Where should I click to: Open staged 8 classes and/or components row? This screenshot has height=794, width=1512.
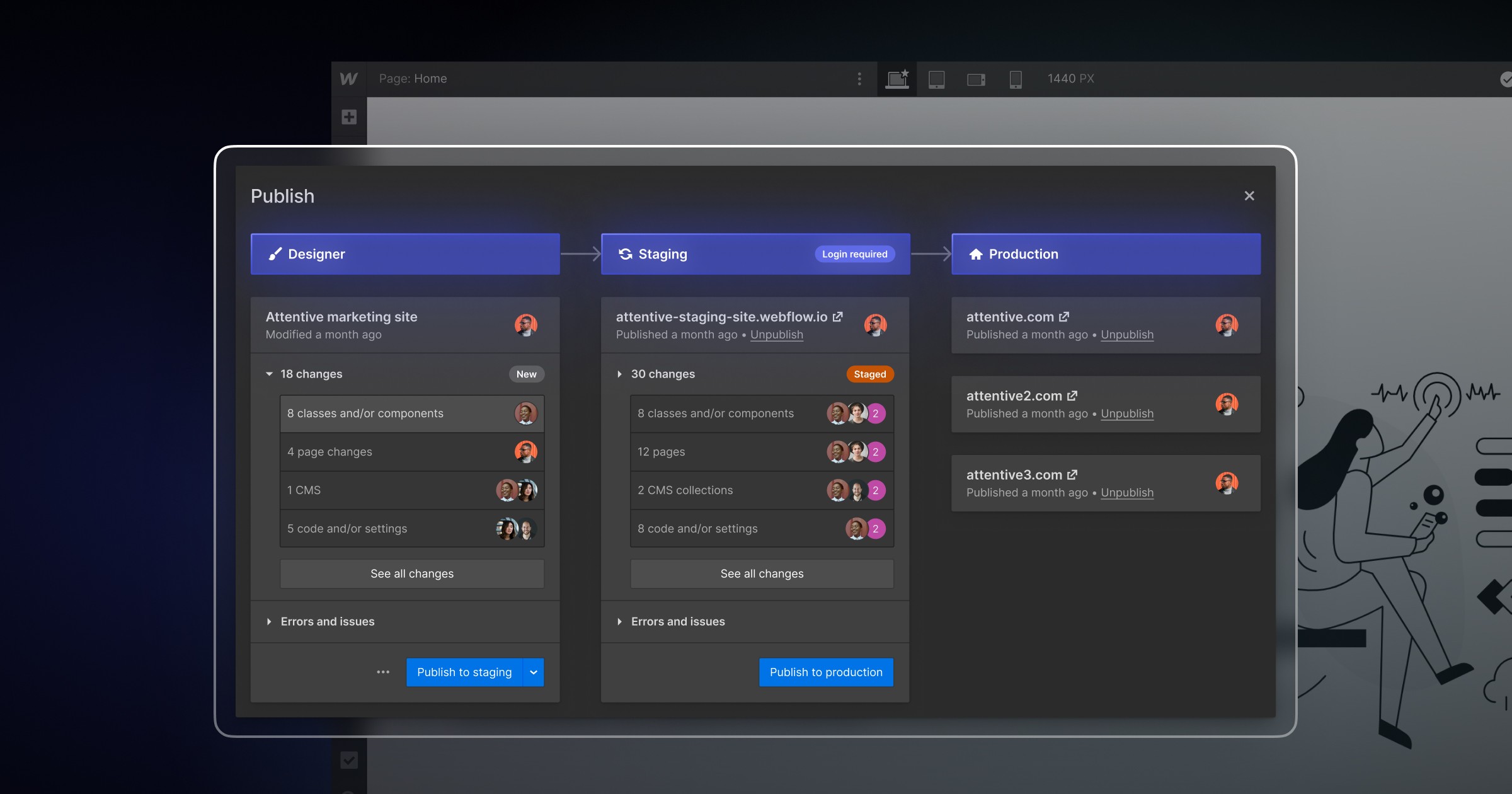coord(762,413)
